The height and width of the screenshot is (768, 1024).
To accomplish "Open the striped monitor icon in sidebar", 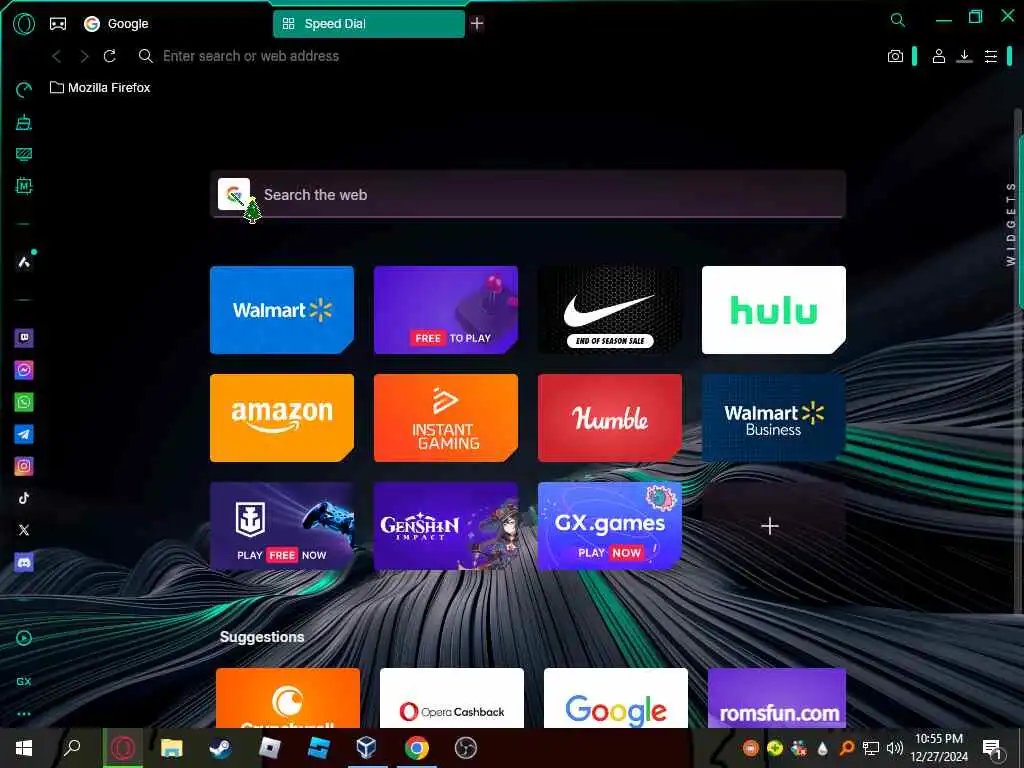I will tap(24, 154).
